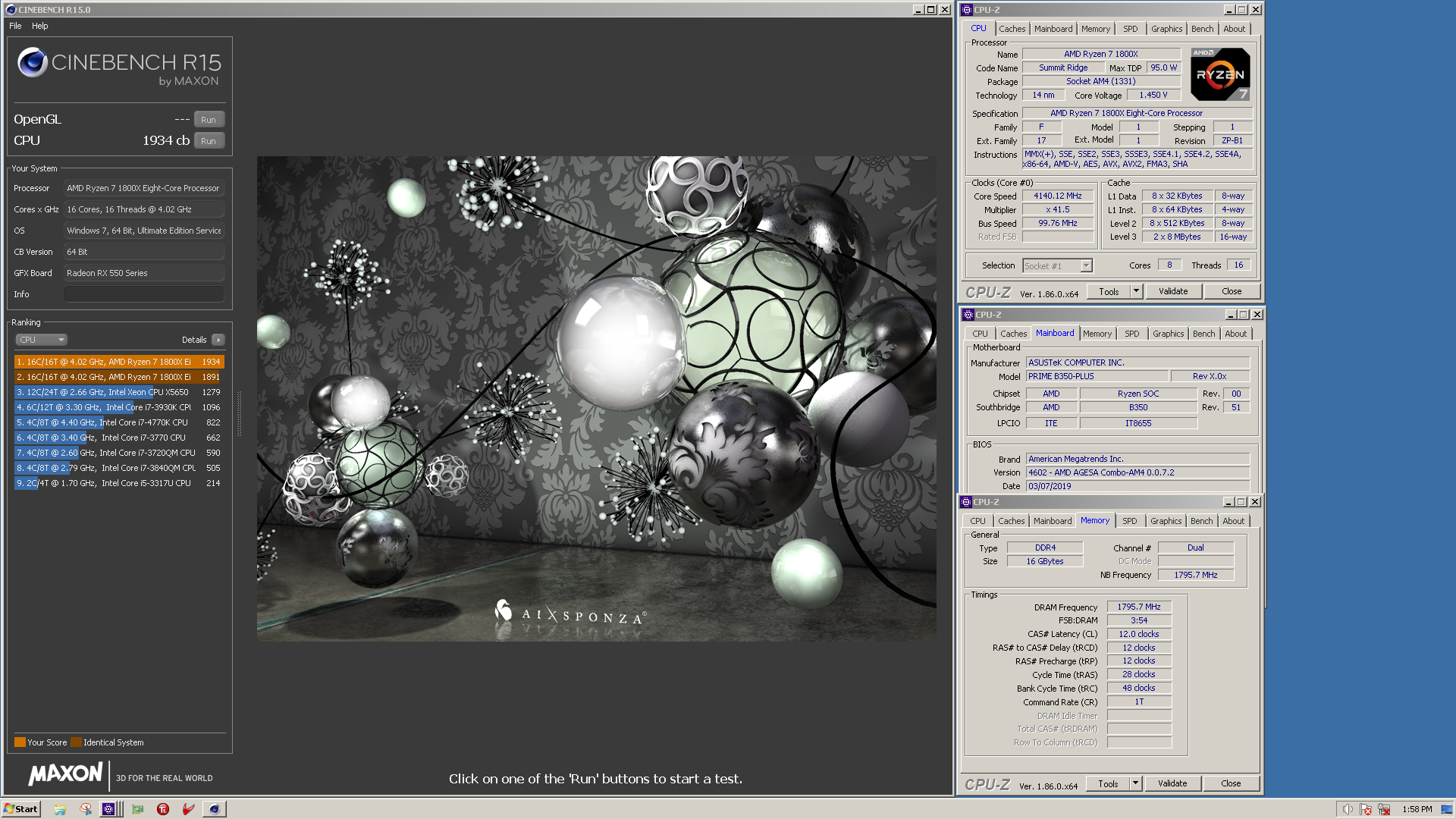Image resolution: width=1456 pixels, height=819 pixels.
Task: Switch to Caches tab in top CPU-Z
Action: pos(1012,29)
